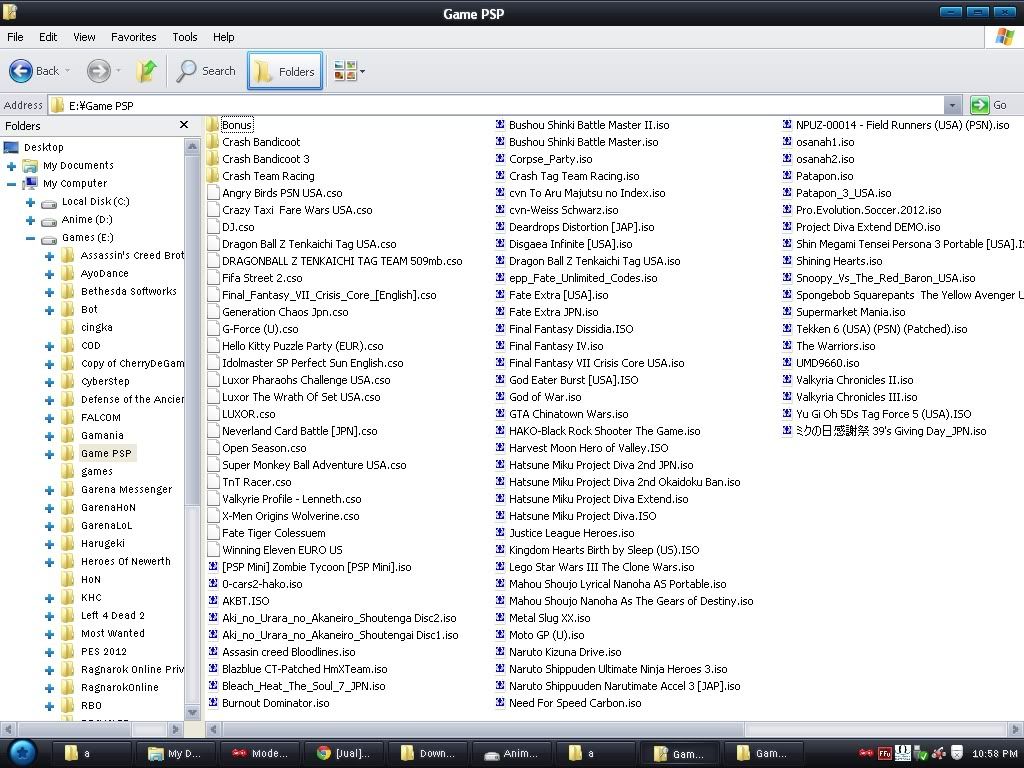Click the address field E:¥Game PSP

tap(496, 105)
